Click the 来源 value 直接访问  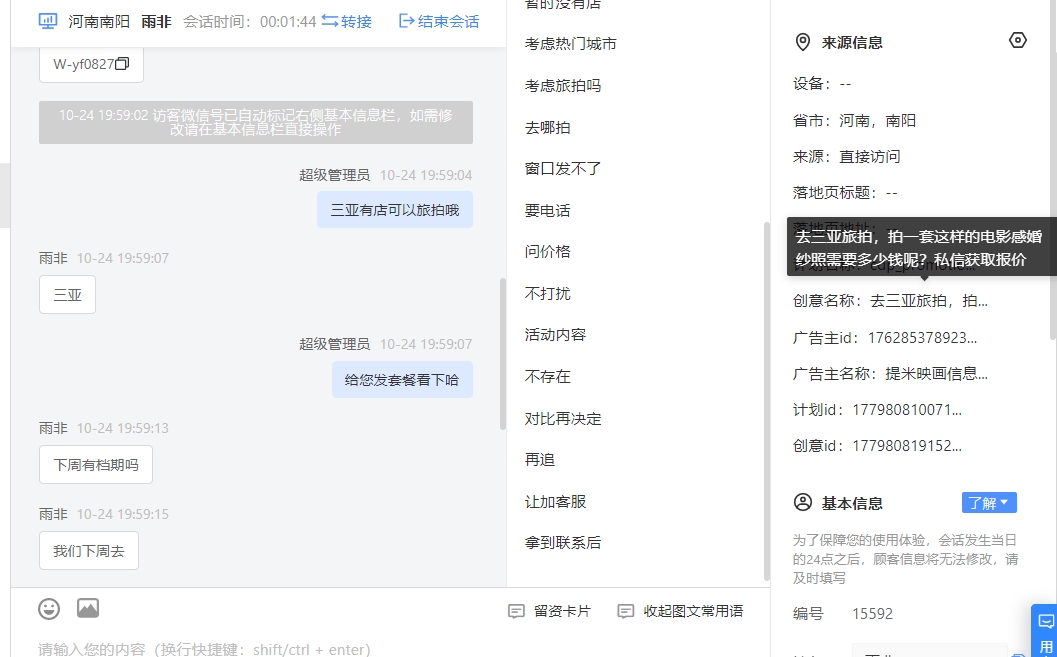(870, 156)
